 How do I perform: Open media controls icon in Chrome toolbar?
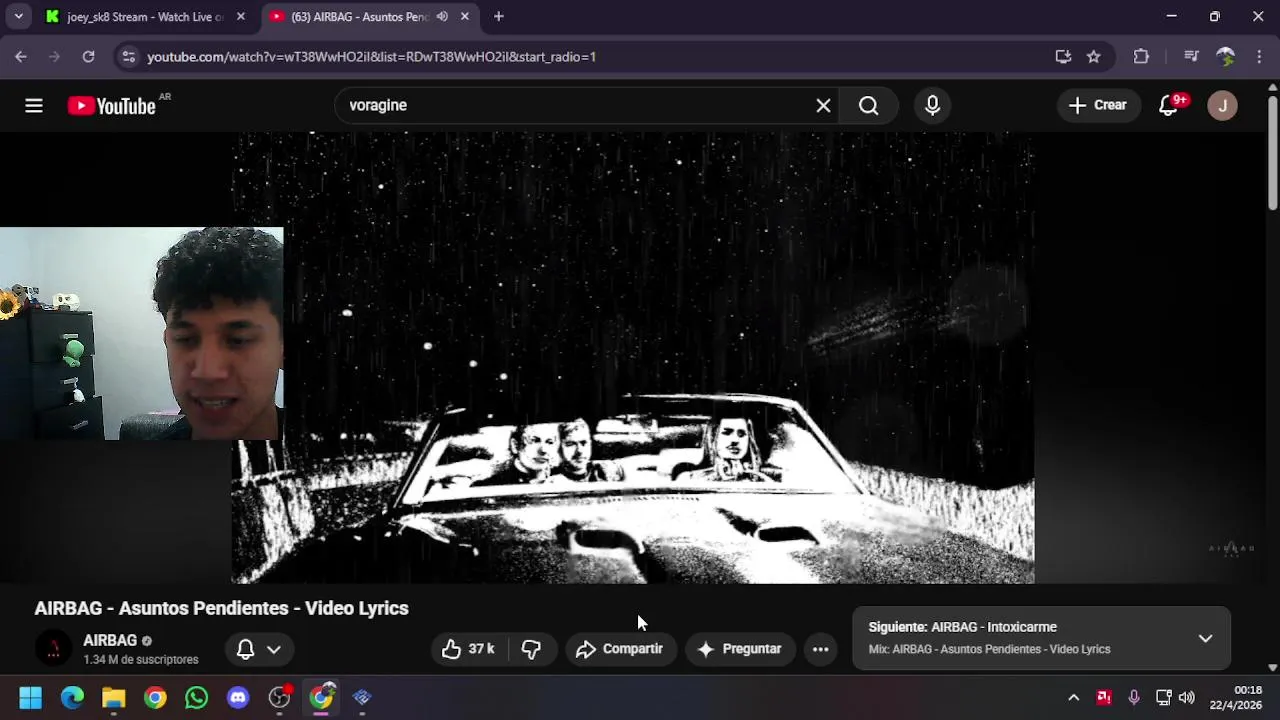click(1191, 57)
